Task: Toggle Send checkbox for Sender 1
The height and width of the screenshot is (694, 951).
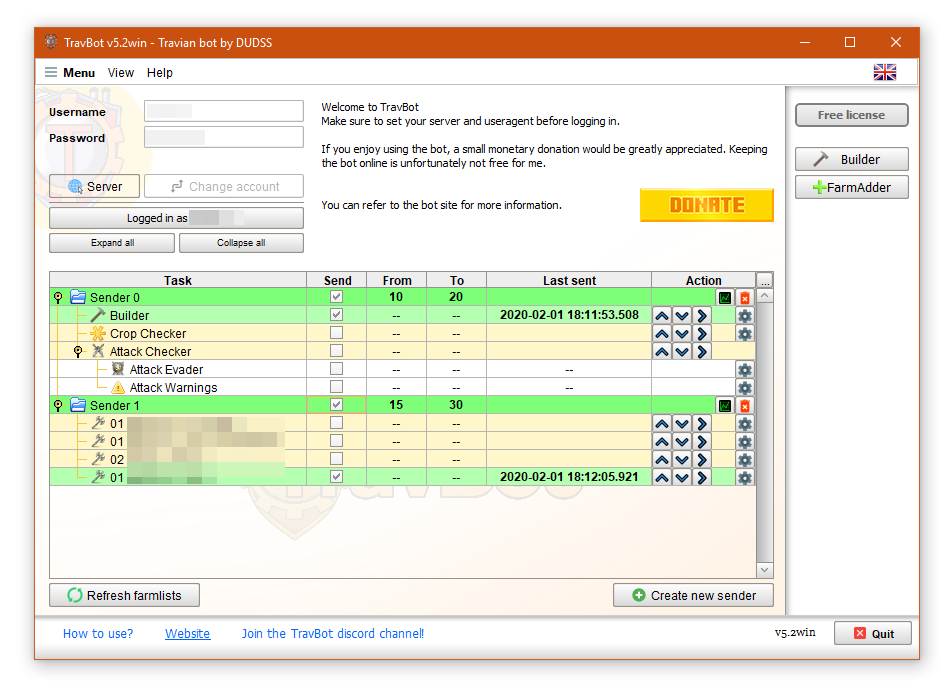Action: click(336, 405)
